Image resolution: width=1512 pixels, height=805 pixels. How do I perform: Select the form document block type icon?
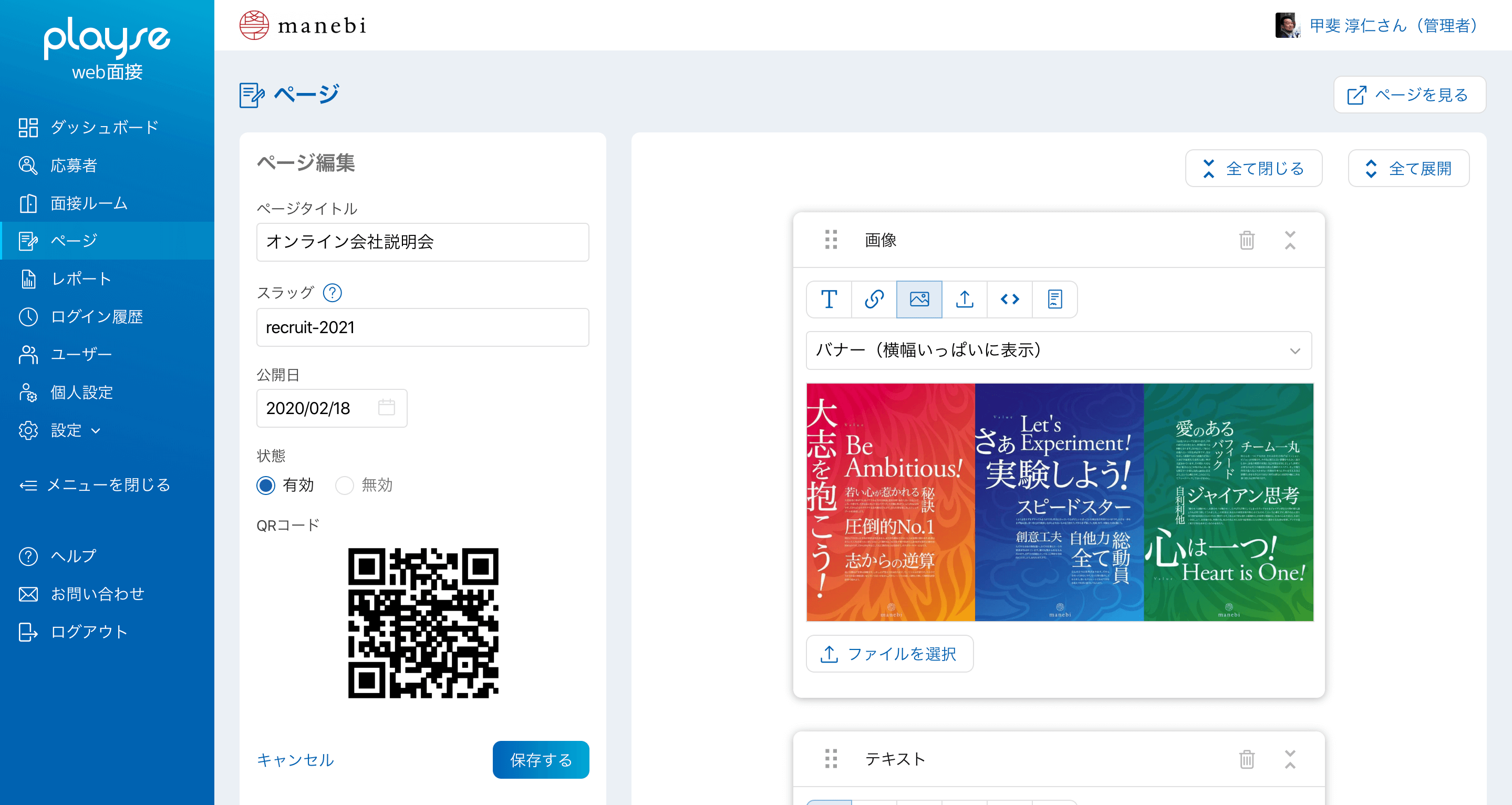[x=1055, y=300]
